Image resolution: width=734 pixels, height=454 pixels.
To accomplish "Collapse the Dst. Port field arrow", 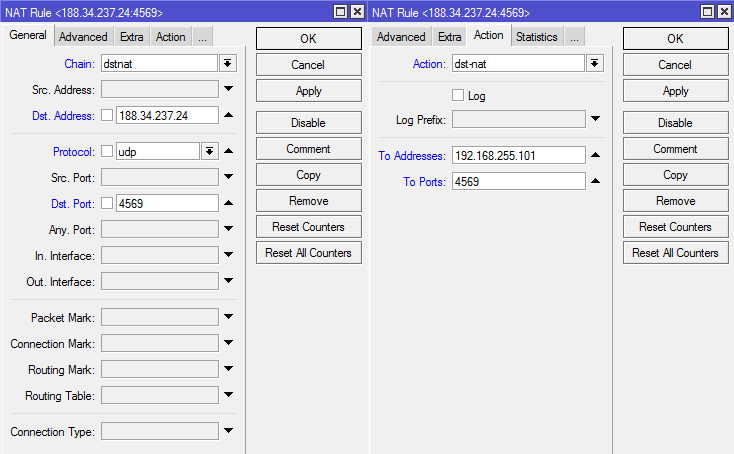I will coord(228,203).
